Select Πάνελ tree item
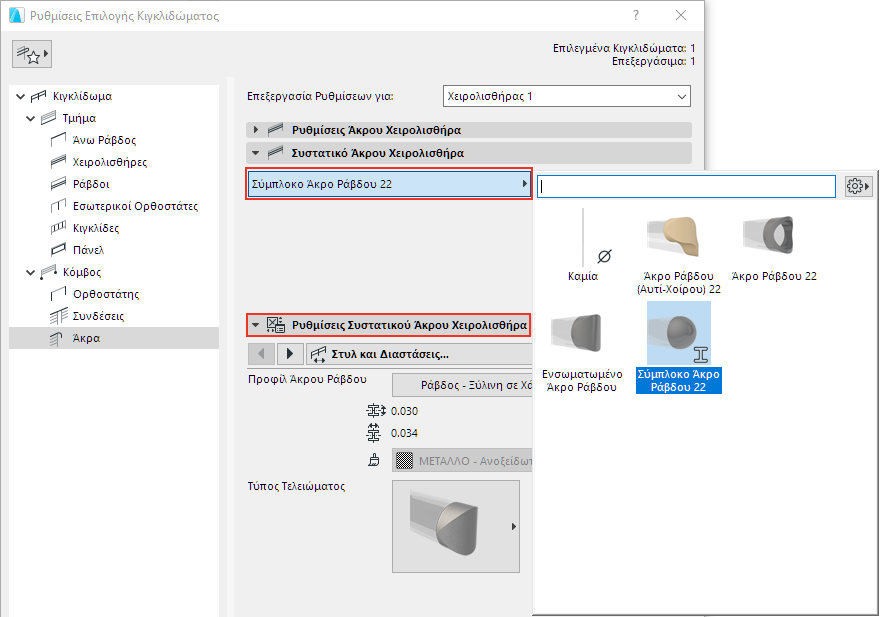 [x=88, y=249]
